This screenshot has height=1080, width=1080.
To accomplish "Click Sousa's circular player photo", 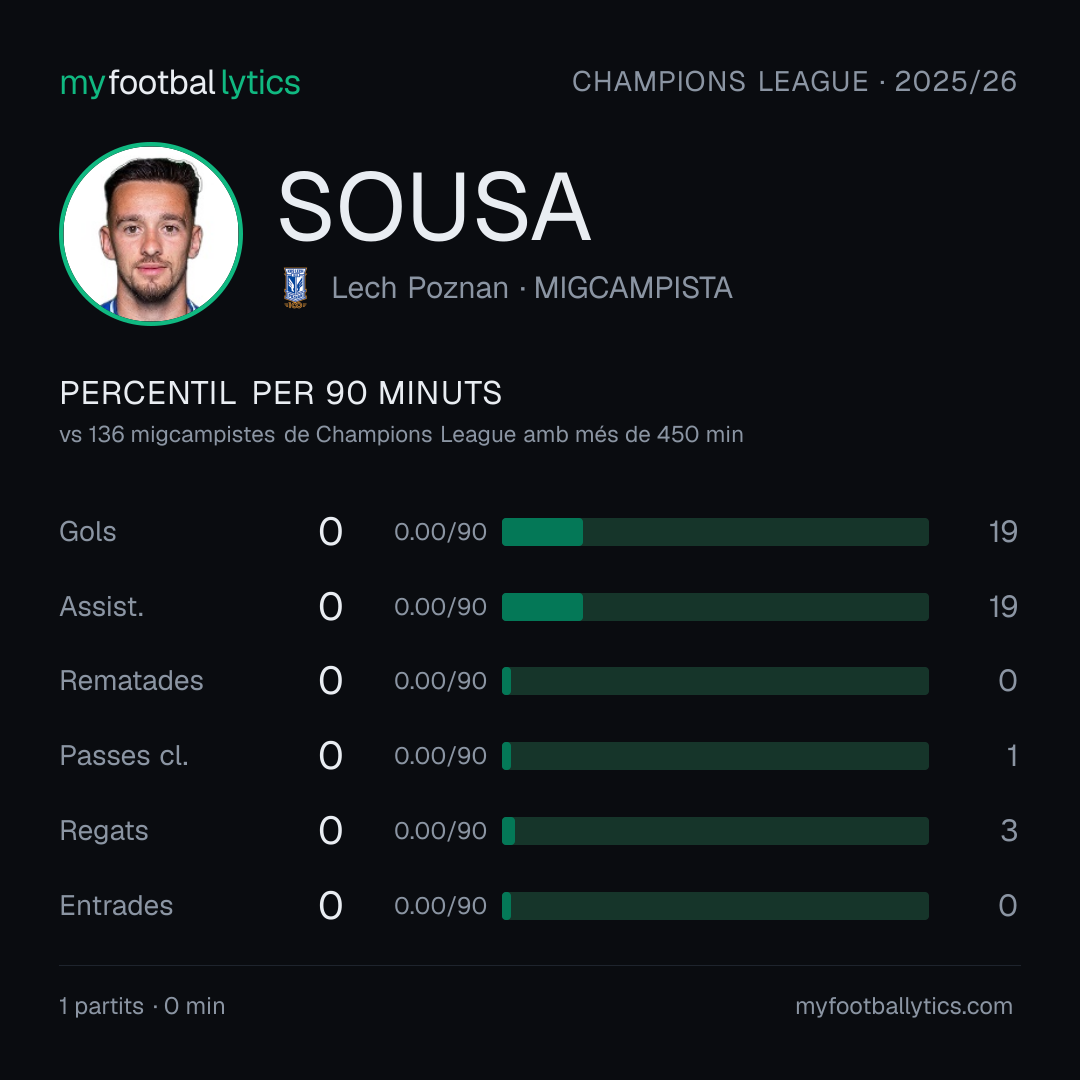I will pyautogui.click(x=151, y=234).
